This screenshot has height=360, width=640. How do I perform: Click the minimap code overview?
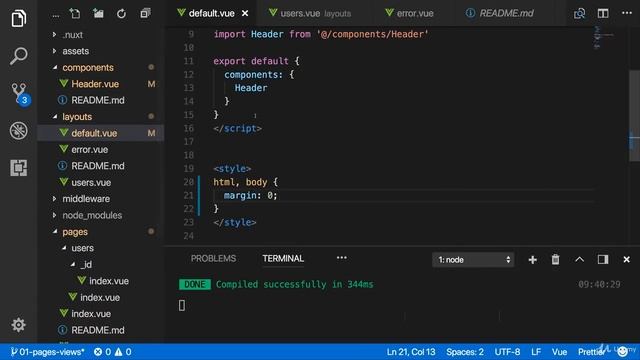pyautogui.click(x=604, y=38)
